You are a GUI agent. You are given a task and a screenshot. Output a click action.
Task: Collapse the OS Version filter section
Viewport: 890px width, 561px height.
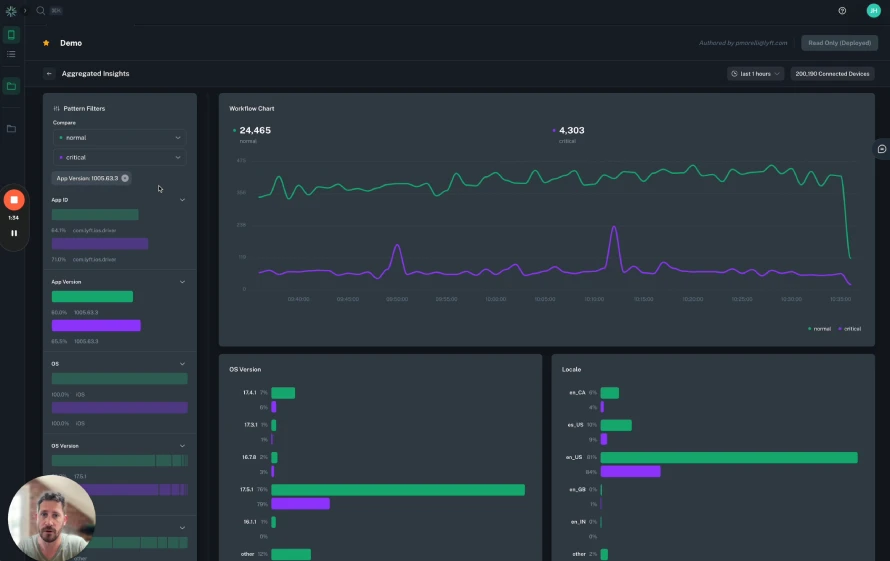click(x=182, y=446)
